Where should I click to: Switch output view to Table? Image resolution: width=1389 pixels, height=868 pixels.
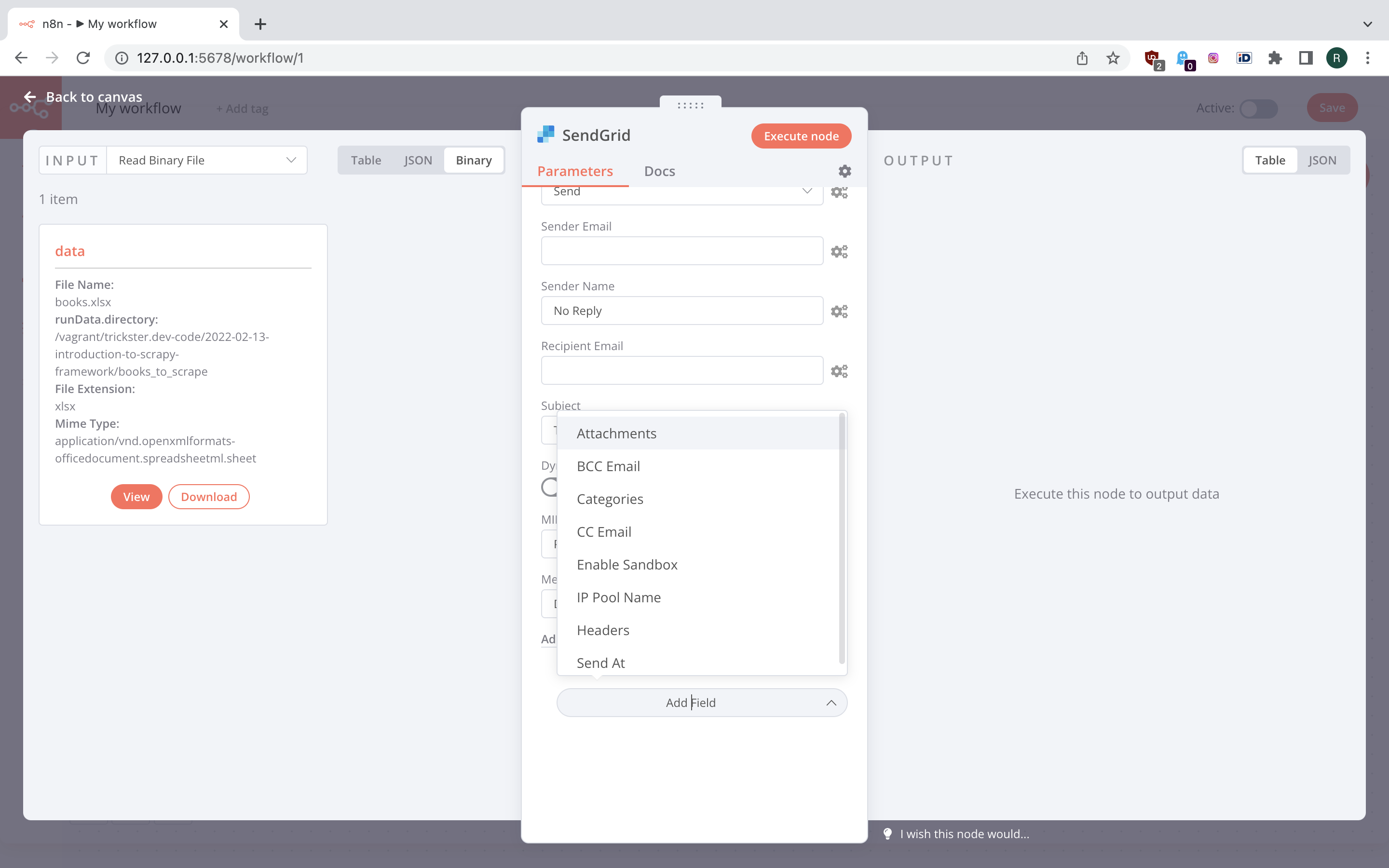(1269, 160)
